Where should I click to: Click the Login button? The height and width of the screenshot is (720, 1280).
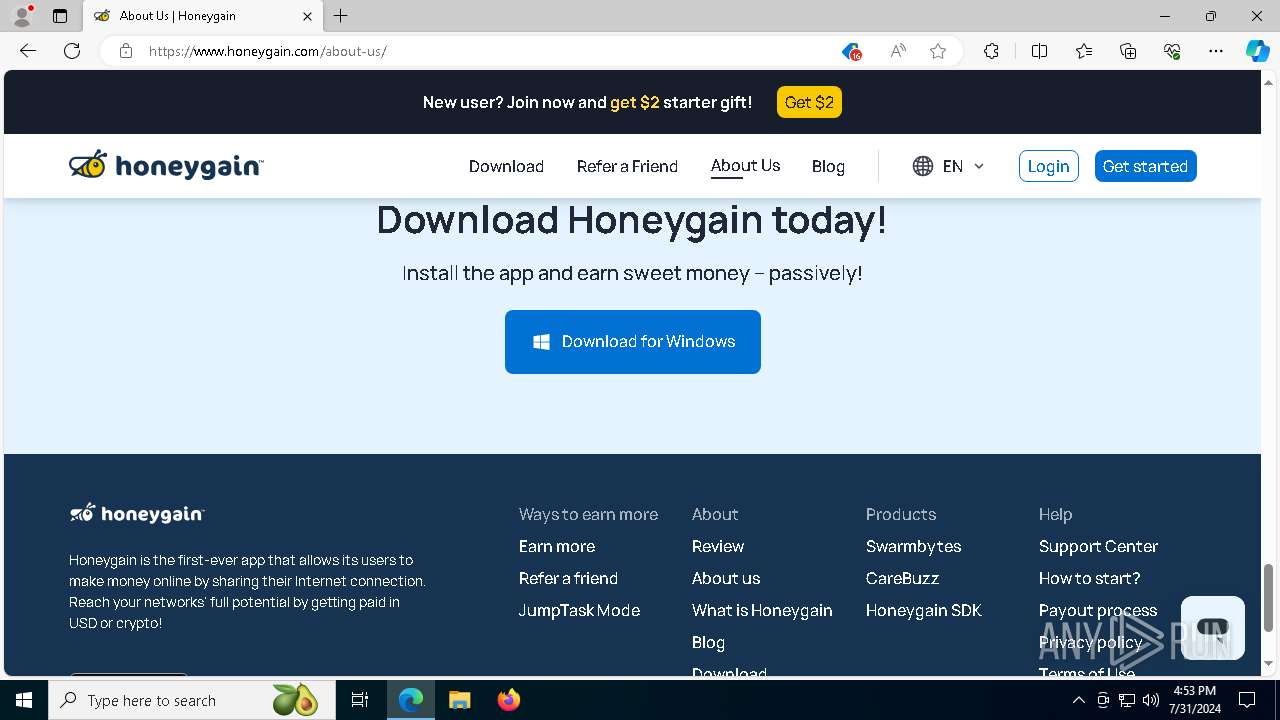click(1048, 166)
